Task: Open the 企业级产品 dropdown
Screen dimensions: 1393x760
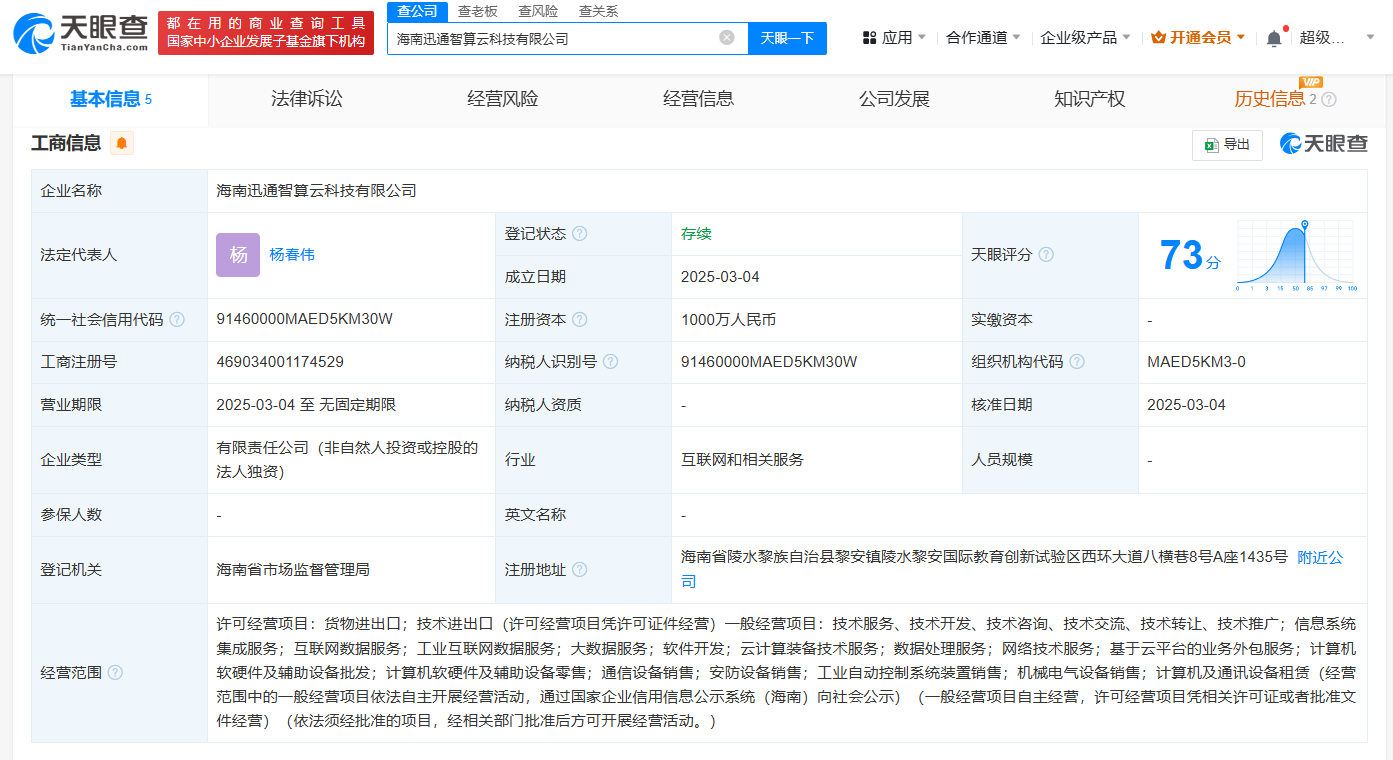Action: pos(1085,38)
